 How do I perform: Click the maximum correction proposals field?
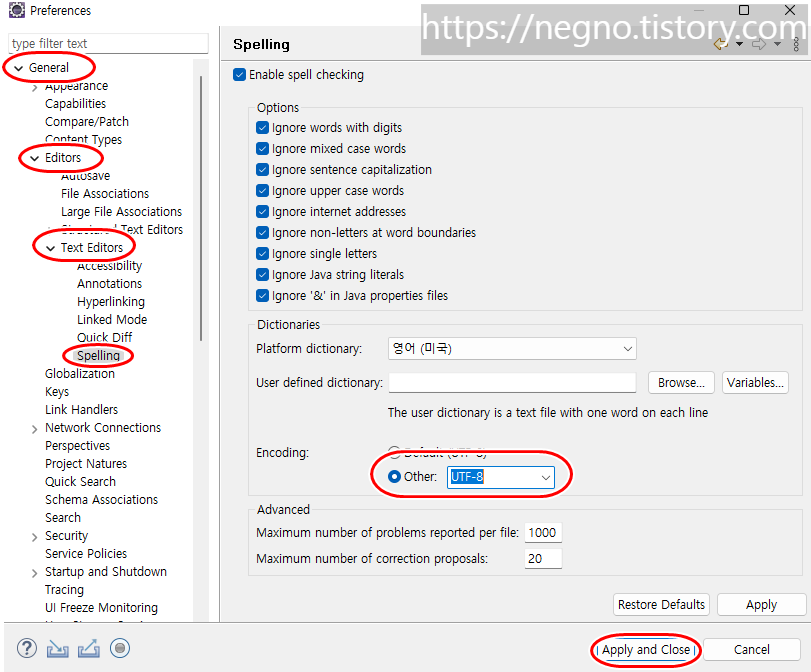tap(543, 559)
